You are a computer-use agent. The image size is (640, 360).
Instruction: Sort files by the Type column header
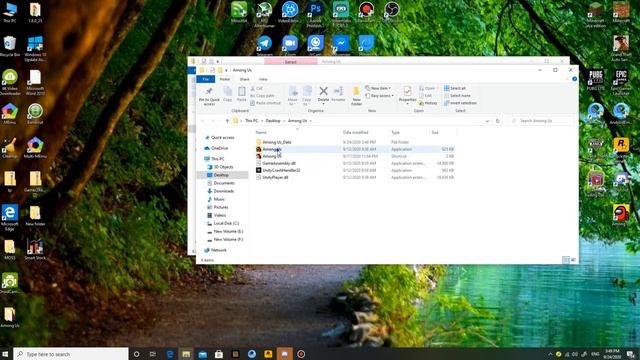pyautogui.click(x=396, y=132)
